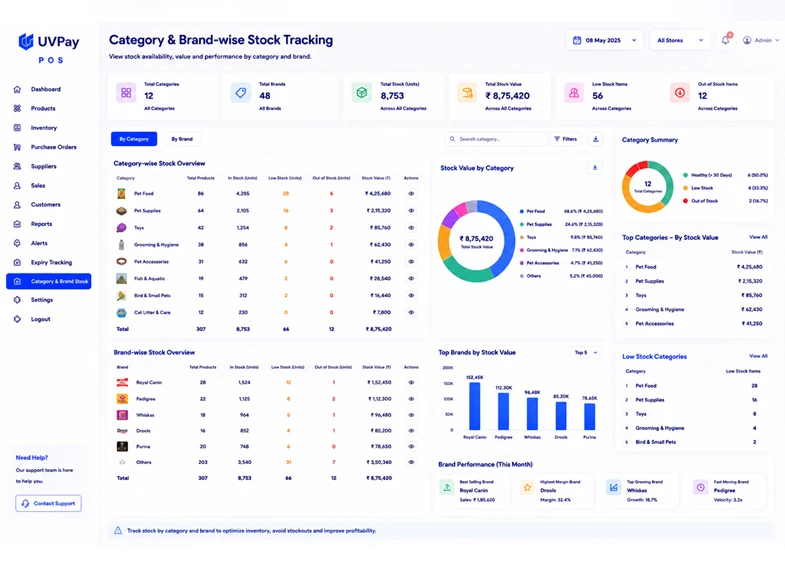Switch to the By Brand tab
The image size is (785, 563).
[182, 139]
